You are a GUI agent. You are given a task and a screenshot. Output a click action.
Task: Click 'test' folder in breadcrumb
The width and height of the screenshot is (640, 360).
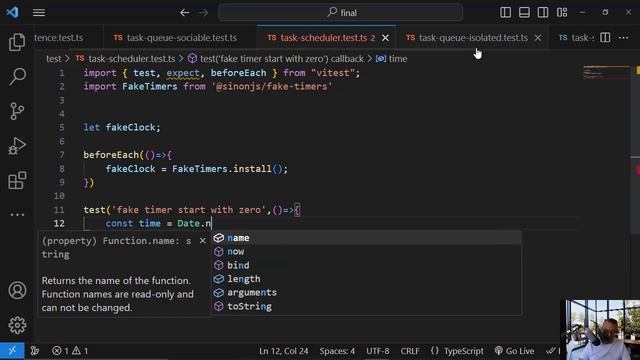[x=53, y=59]
